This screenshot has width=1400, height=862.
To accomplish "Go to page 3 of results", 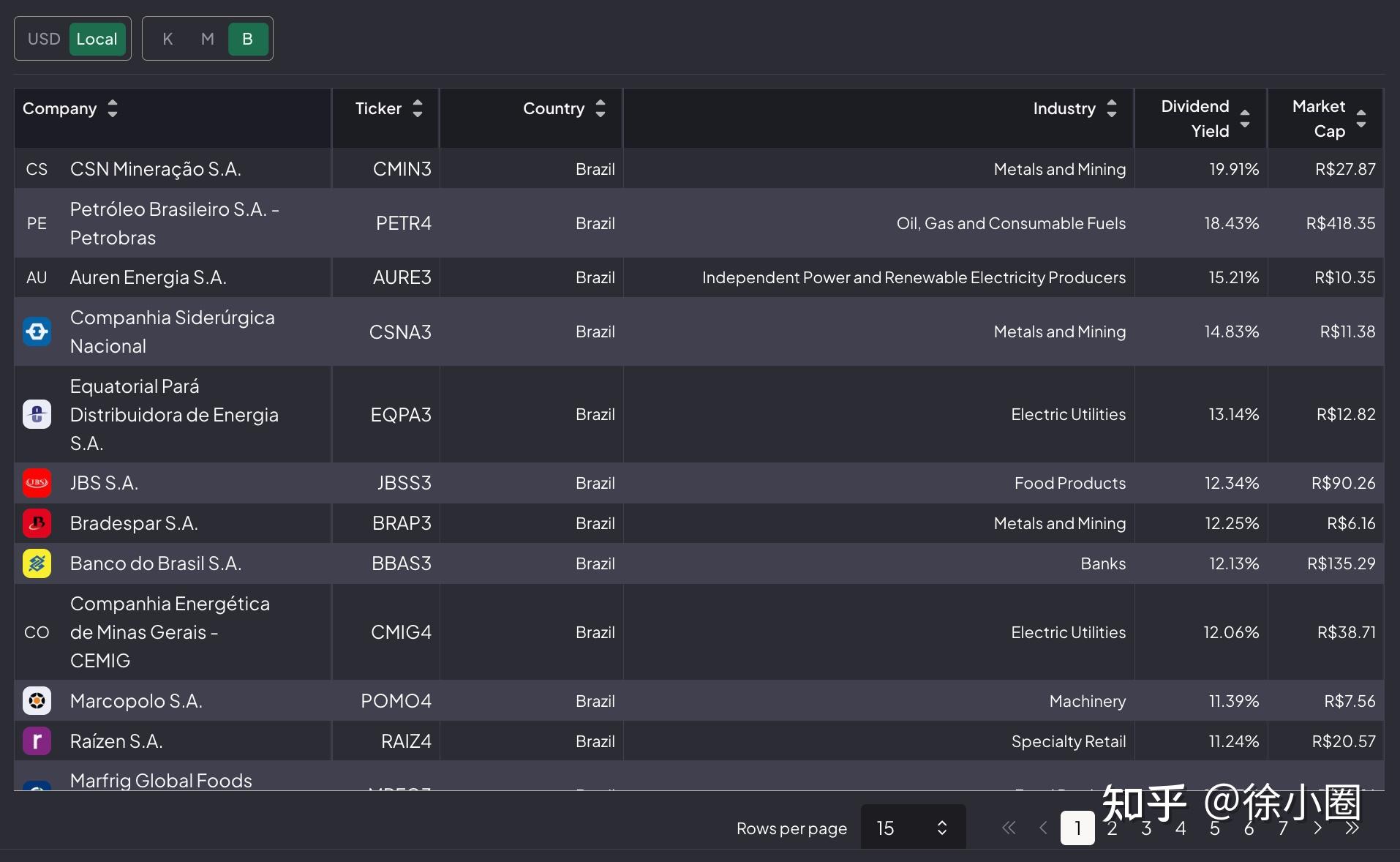I will click(x=1146, y=828).
